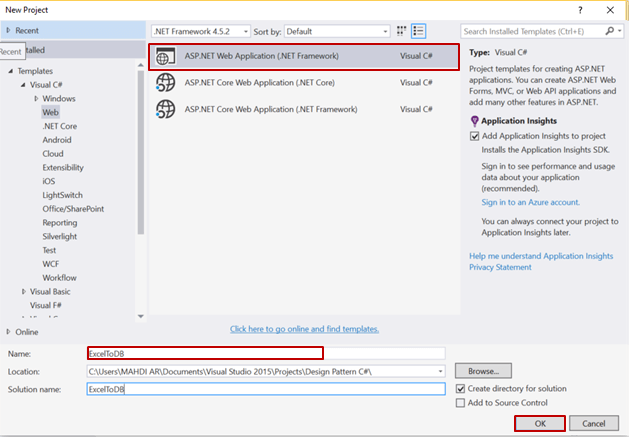Toggle Add Application Insights to project
The image size is (629, 437).
pyautogui.click(x=475, y=136)
